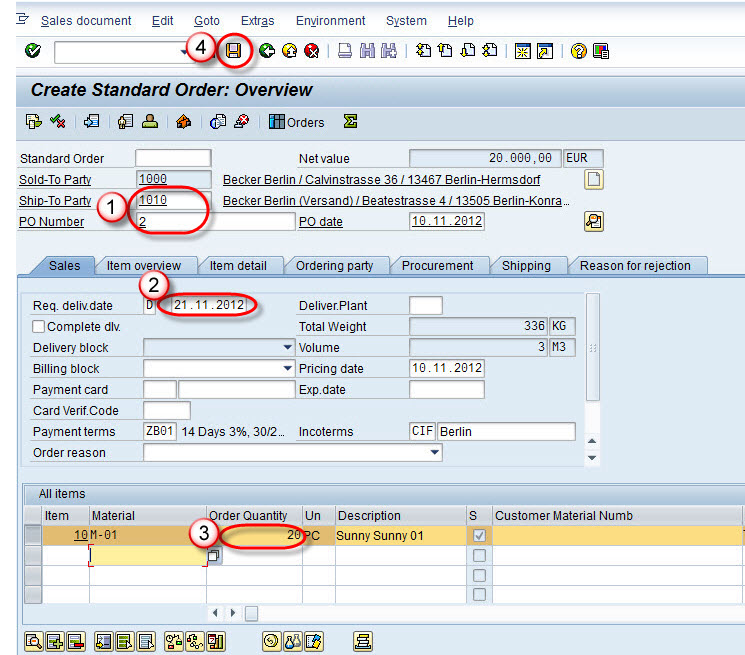Viewport: 745px width, 655px height.
Task: Expand the Delivery block dropdown
Action: [x=287, y=347]
